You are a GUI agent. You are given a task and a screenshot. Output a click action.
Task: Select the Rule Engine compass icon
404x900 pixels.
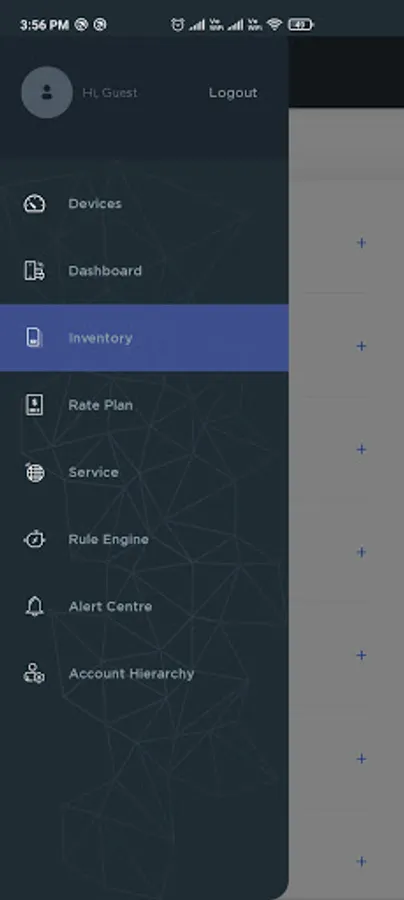pyautogui.click(x=34, y=539)
